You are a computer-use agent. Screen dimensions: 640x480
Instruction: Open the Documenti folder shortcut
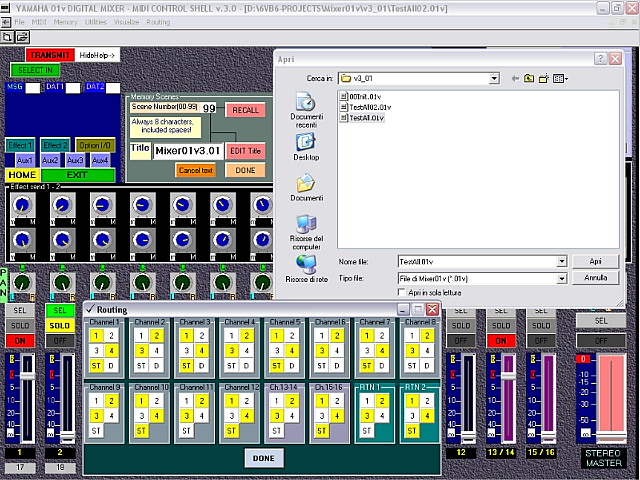(306, 187)
